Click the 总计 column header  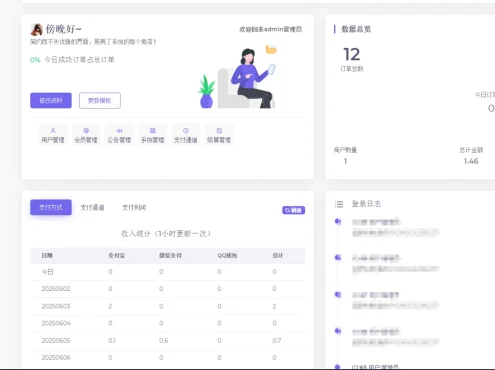tap(278, 255)
